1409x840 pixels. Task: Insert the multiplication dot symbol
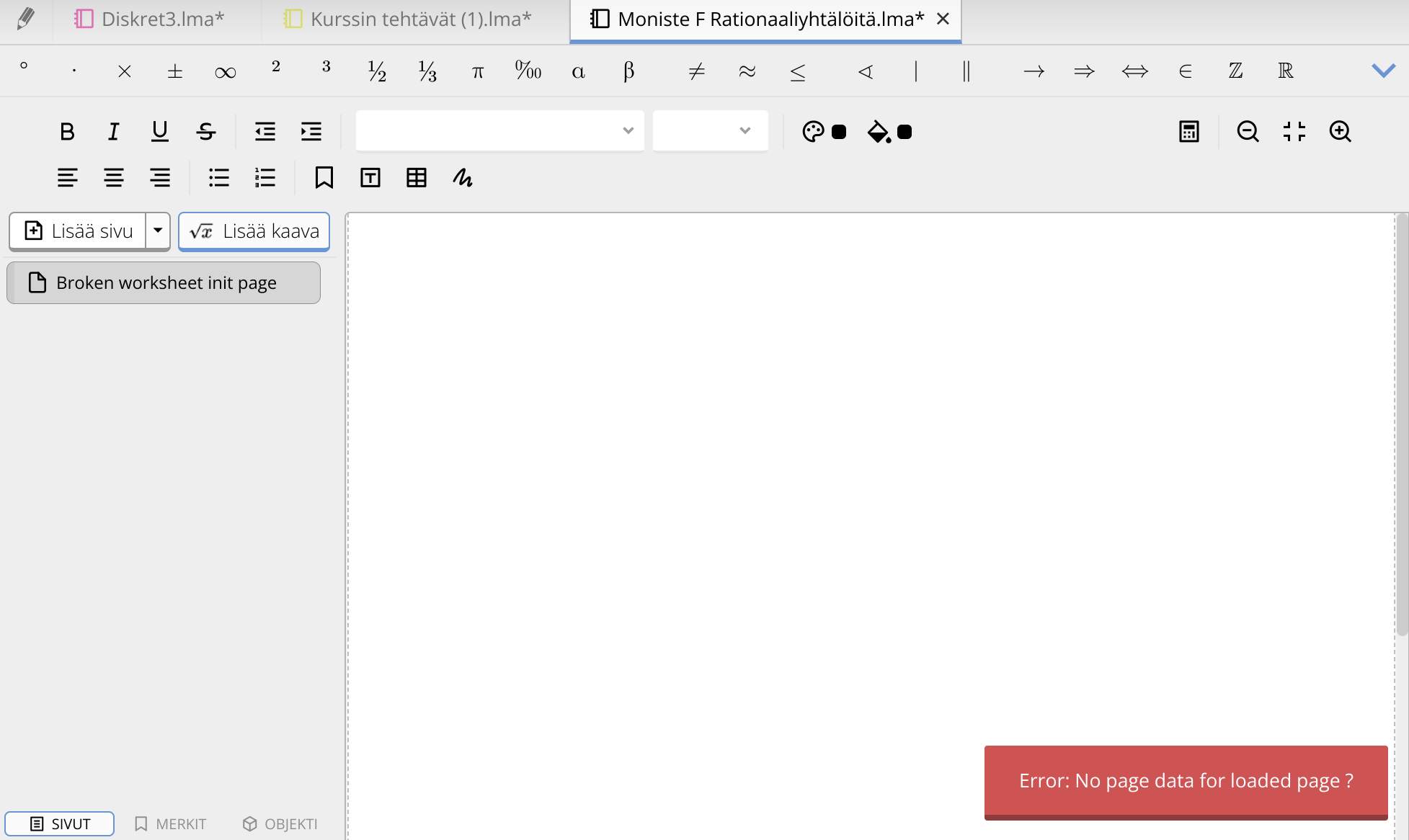click(74, 71)
